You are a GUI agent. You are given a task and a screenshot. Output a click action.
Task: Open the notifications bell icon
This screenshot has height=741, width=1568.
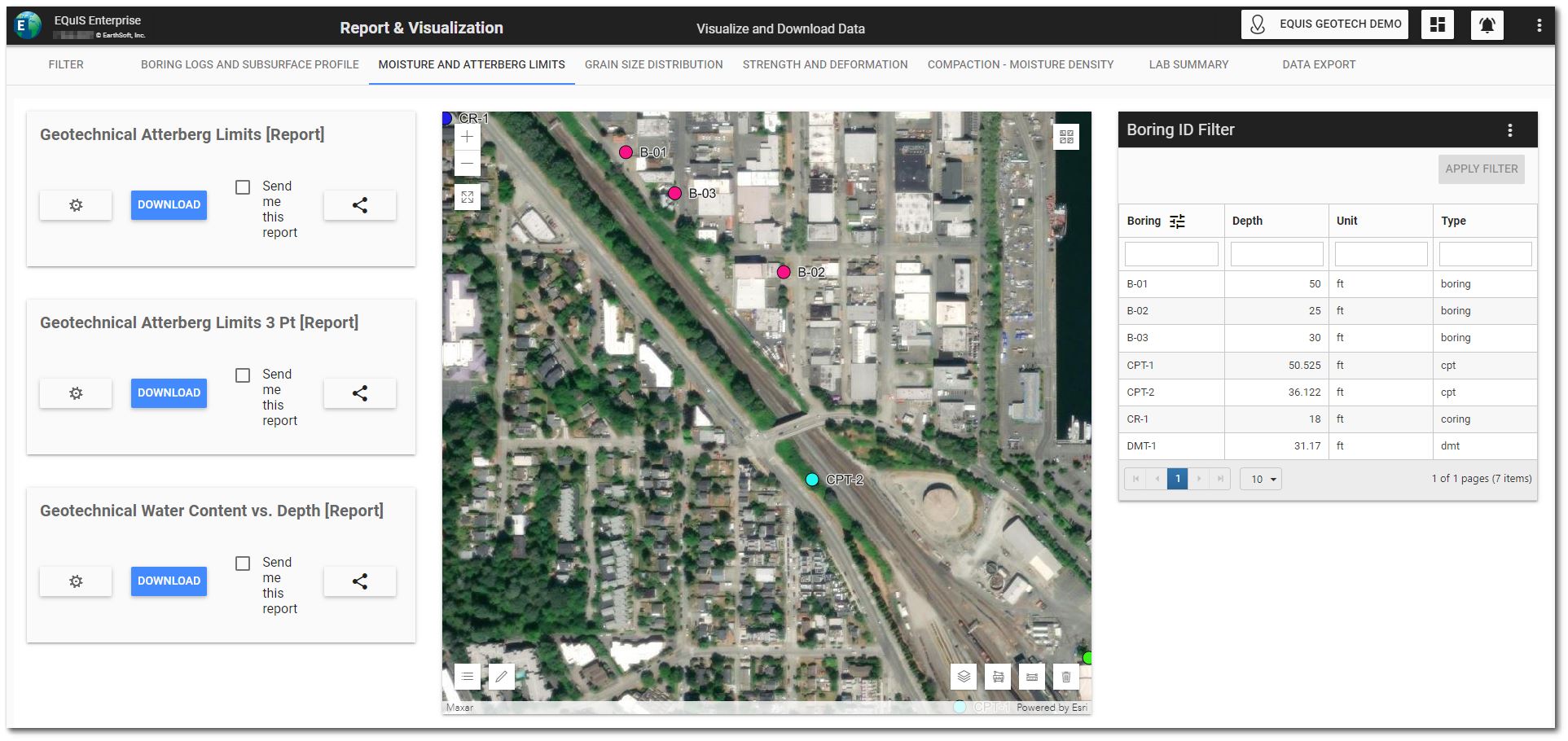(x=1487, y=25)
